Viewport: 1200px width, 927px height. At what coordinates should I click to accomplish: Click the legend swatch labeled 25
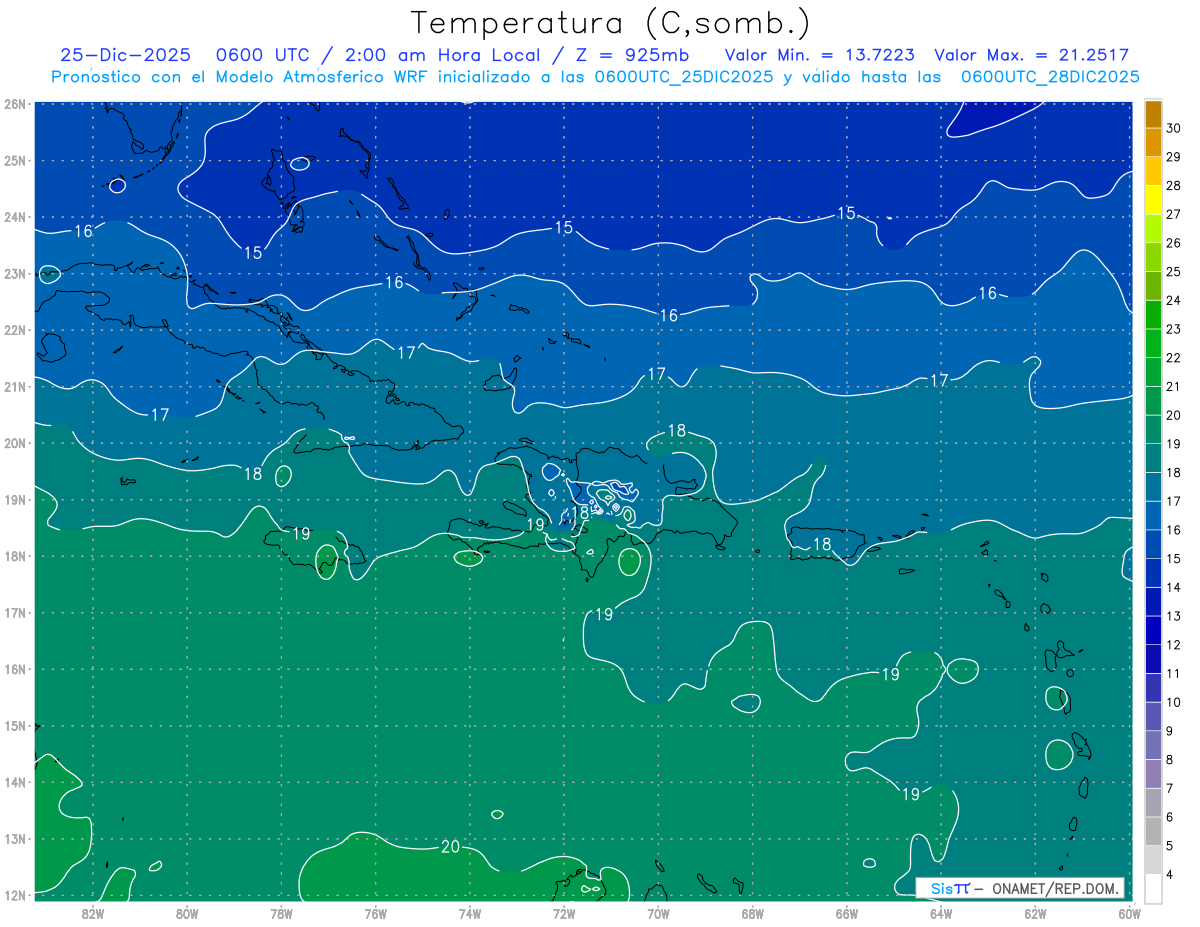pos(1153,258)
